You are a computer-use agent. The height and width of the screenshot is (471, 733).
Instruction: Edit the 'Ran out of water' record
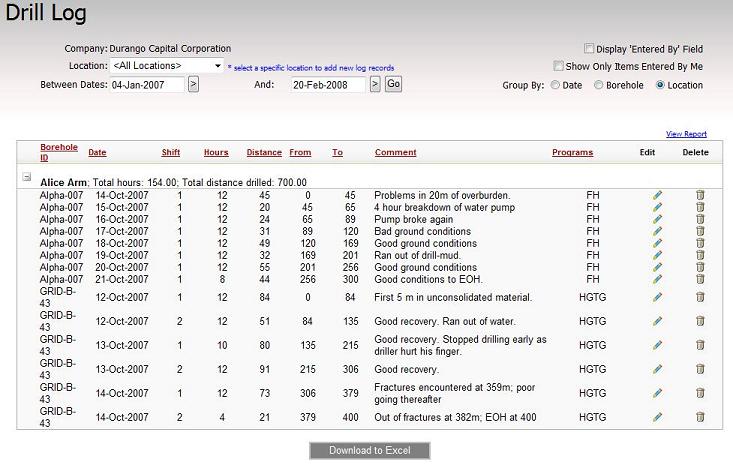(657, 321)
